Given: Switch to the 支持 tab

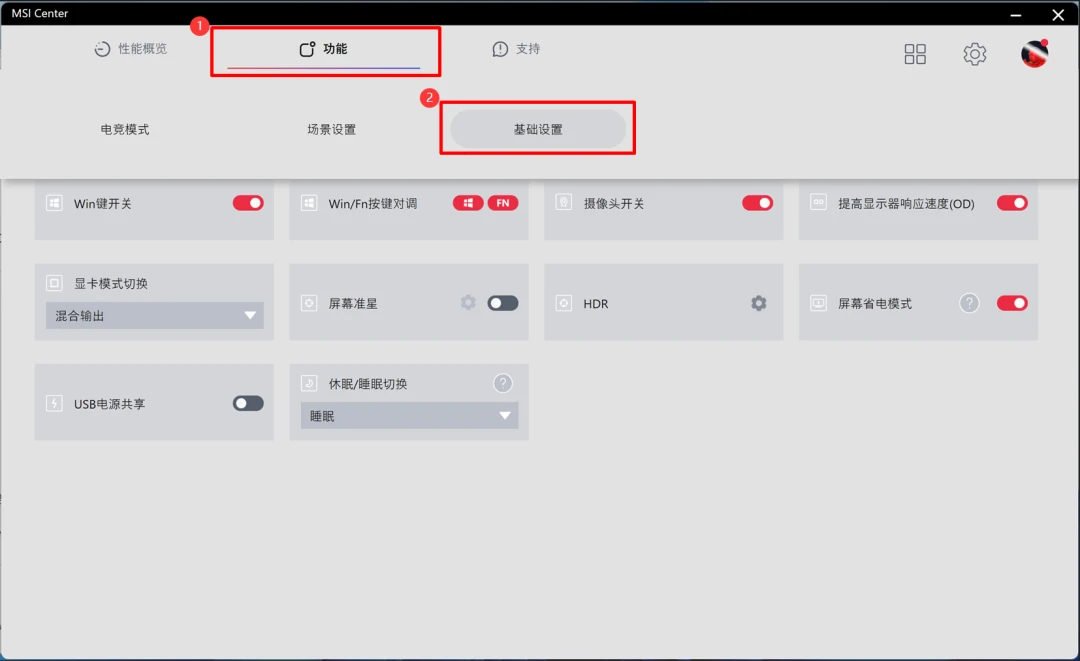Looking at the screenshot, I should click(x=517, y=49).
